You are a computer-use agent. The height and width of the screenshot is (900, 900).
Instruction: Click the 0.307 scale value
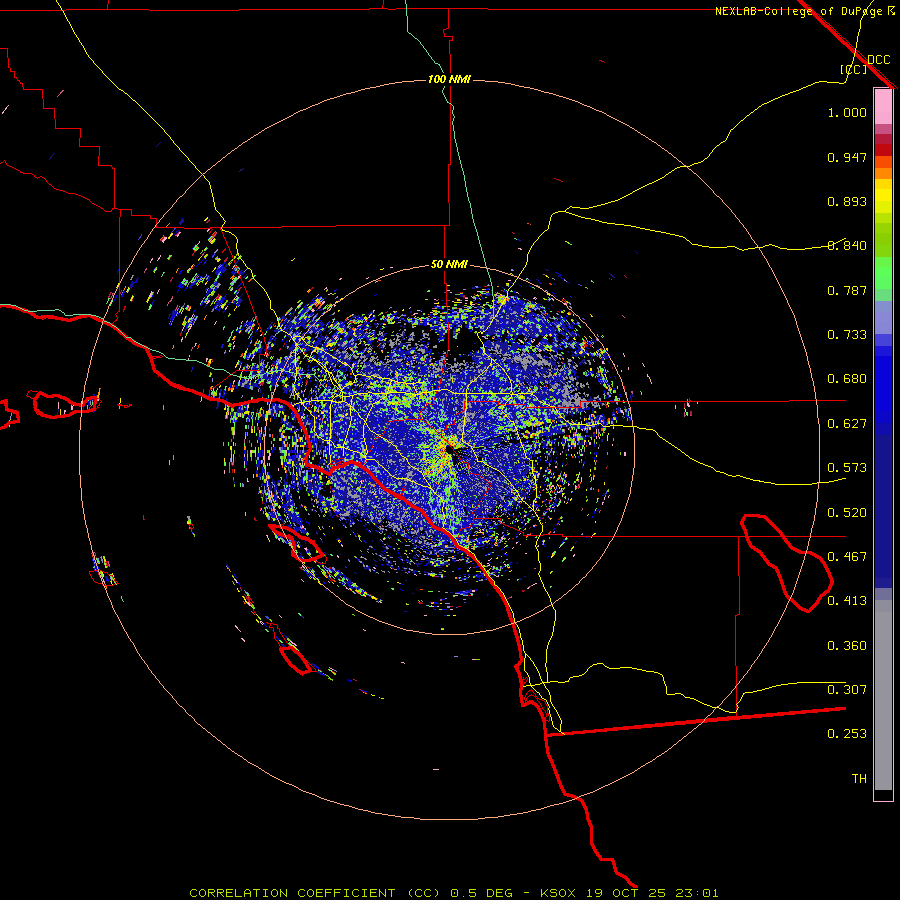[x=847, y=689]
